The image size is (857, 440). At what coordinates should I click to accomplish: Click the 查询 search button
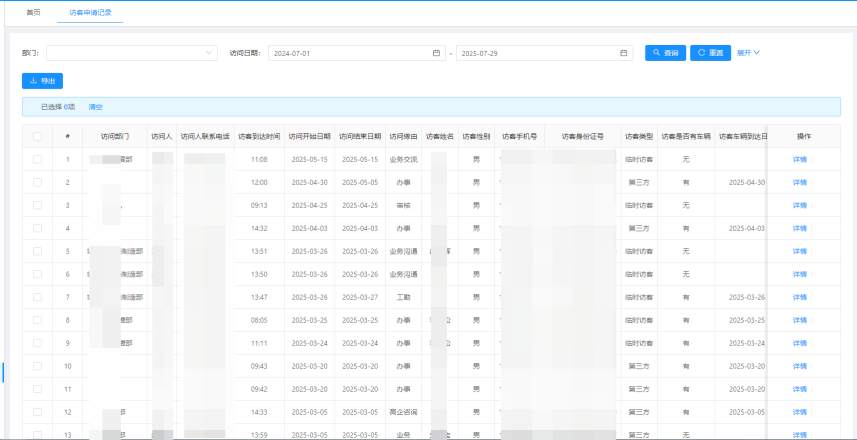click(665, 53)
